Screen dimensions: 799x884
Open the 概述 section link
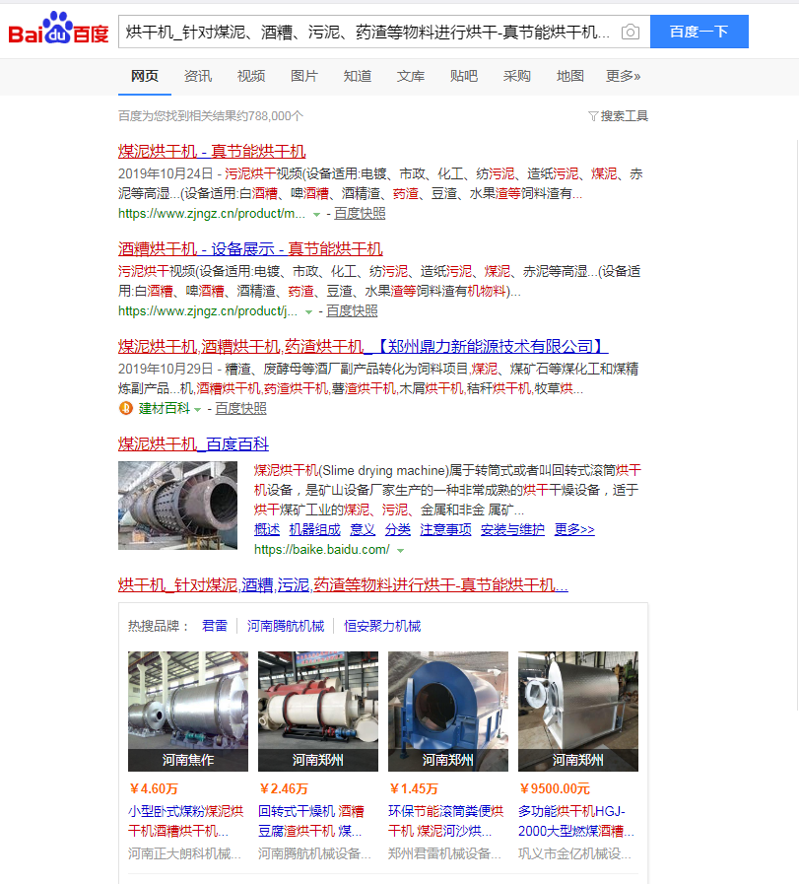[267, 529]
